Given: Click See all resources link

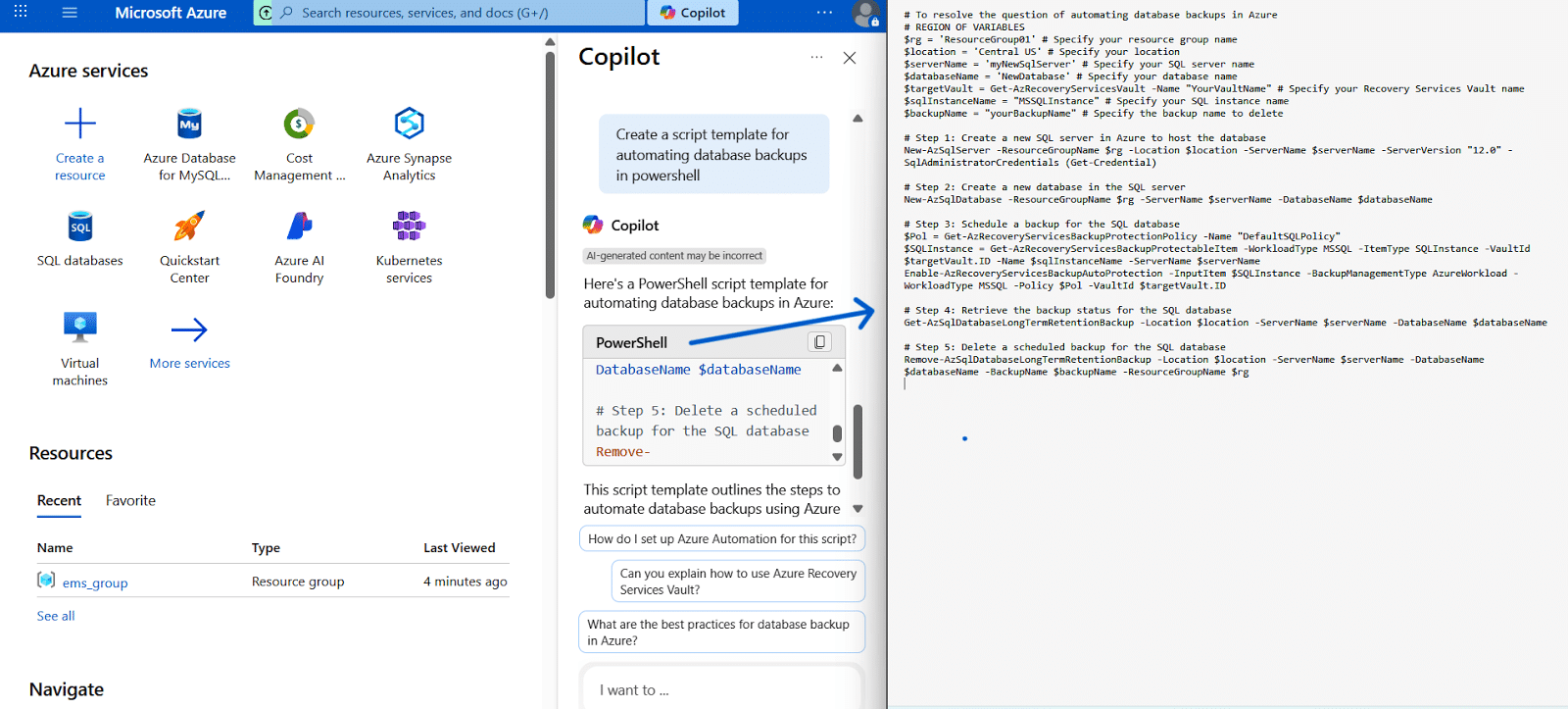Looking at the screenshot, I should 56,616.
